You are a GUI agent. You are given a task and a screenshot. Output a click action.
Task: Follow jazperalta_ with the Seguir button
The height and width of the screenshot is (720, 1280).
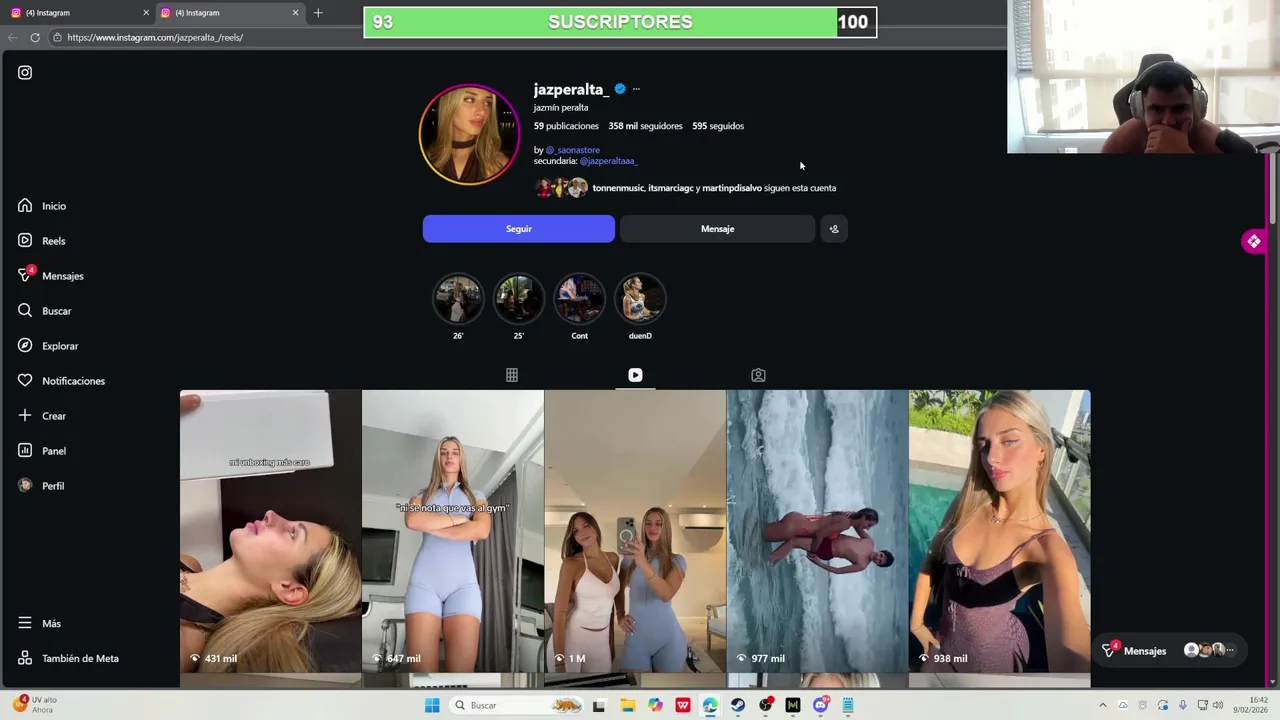point(519,229)
